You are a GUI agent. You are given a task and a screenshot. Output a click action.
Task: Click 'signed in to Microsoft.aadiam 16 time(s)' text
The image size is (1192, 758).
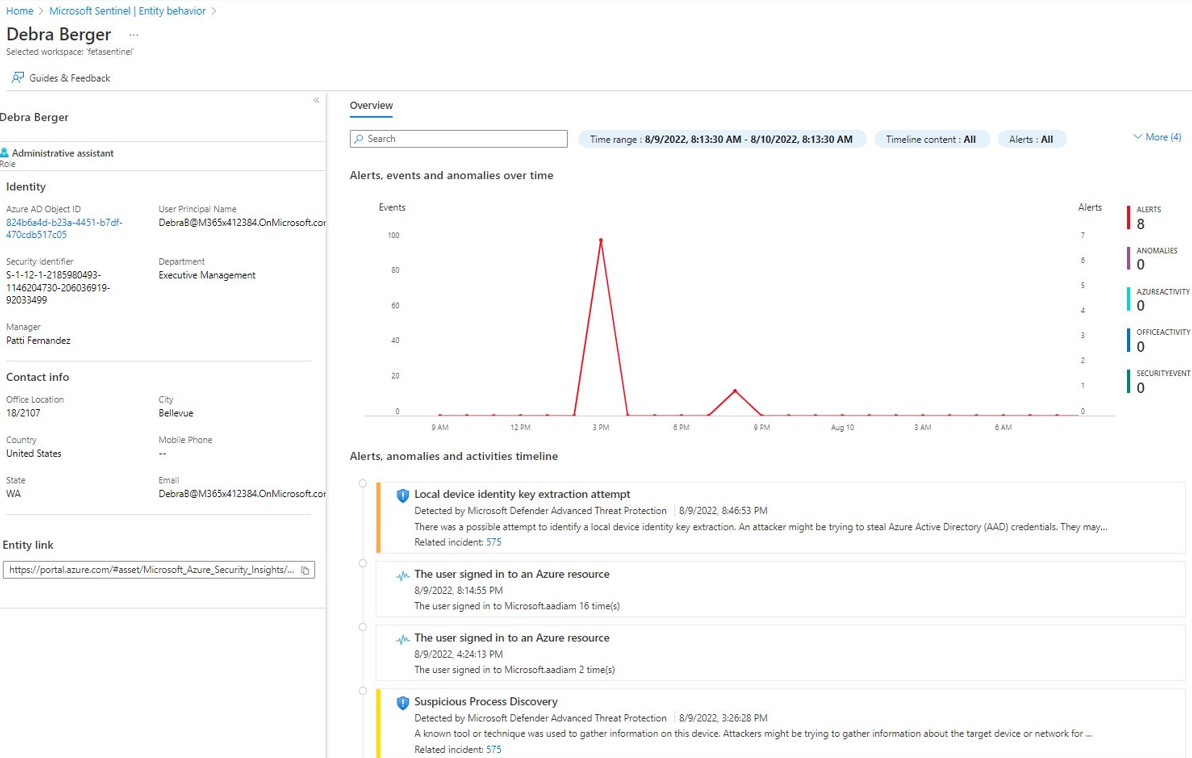tap(517, 606)
